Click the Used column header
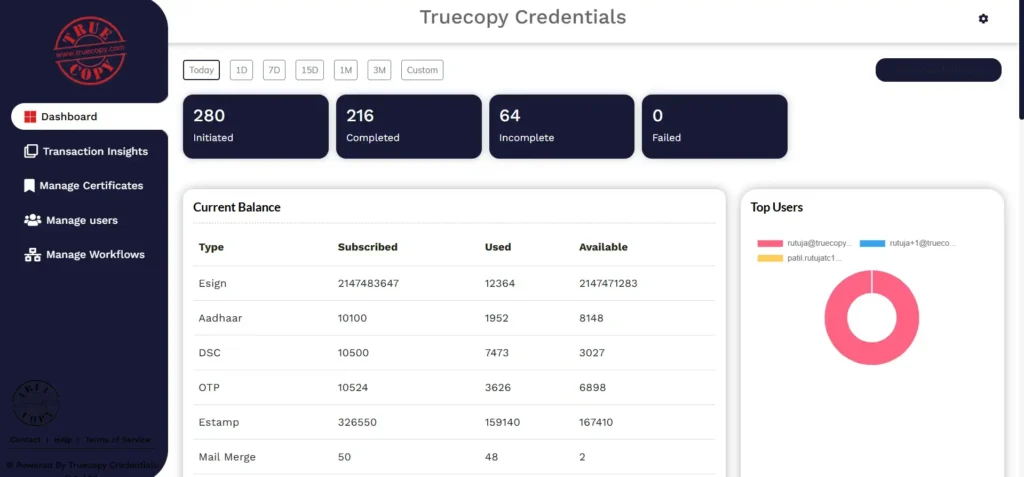Screen dimensions: 1024x477 (498, 247)
